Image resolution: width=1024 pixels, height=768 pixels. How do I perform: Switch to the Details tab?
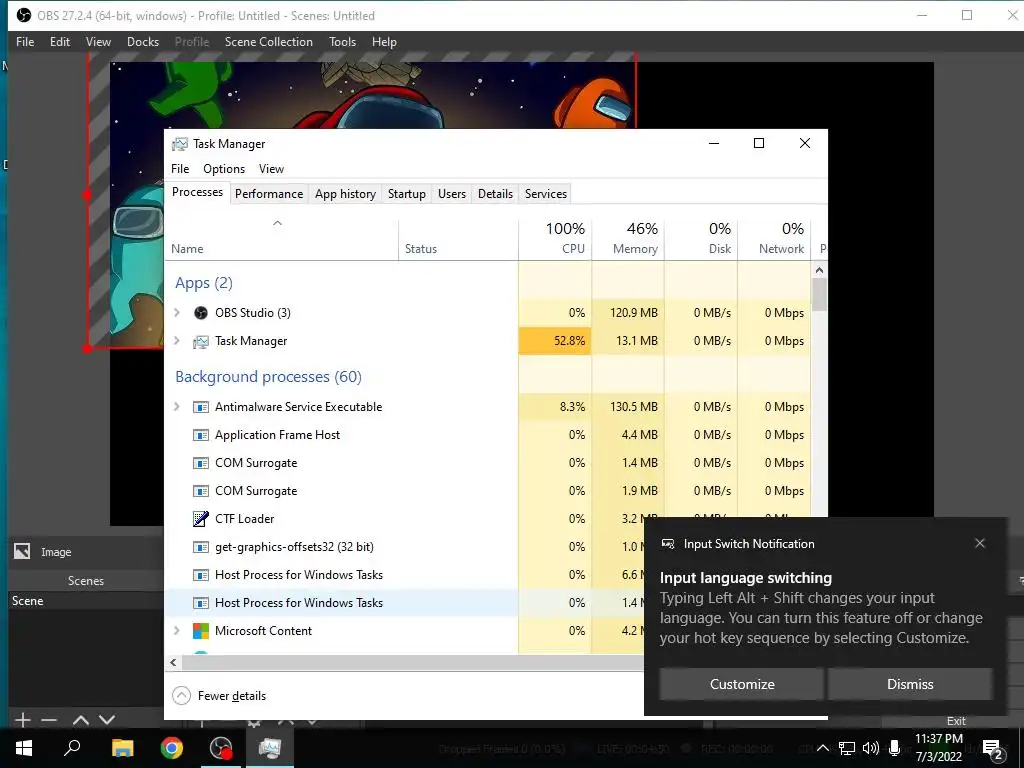click(x=495, y=194)
